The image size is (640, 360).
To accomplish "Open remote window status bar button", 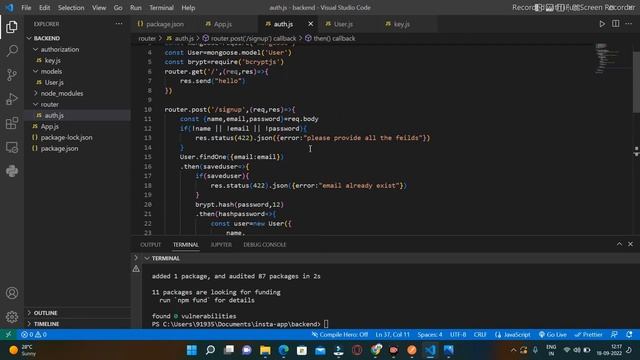I will pyautogui.click(x=8, y=334).
